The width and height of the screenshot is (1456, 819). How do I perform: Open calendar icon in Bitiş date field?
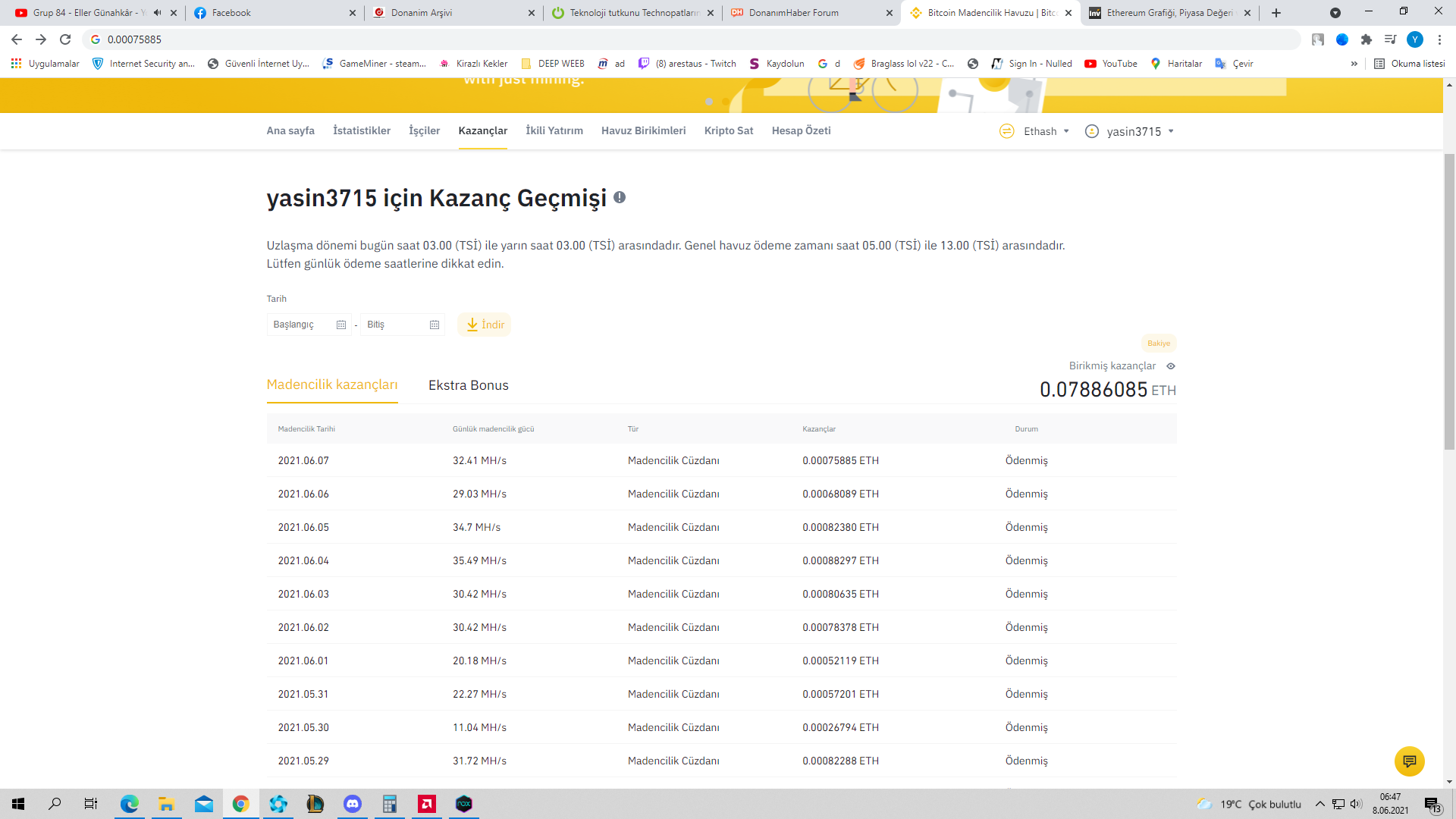click(x=435, y=325)
